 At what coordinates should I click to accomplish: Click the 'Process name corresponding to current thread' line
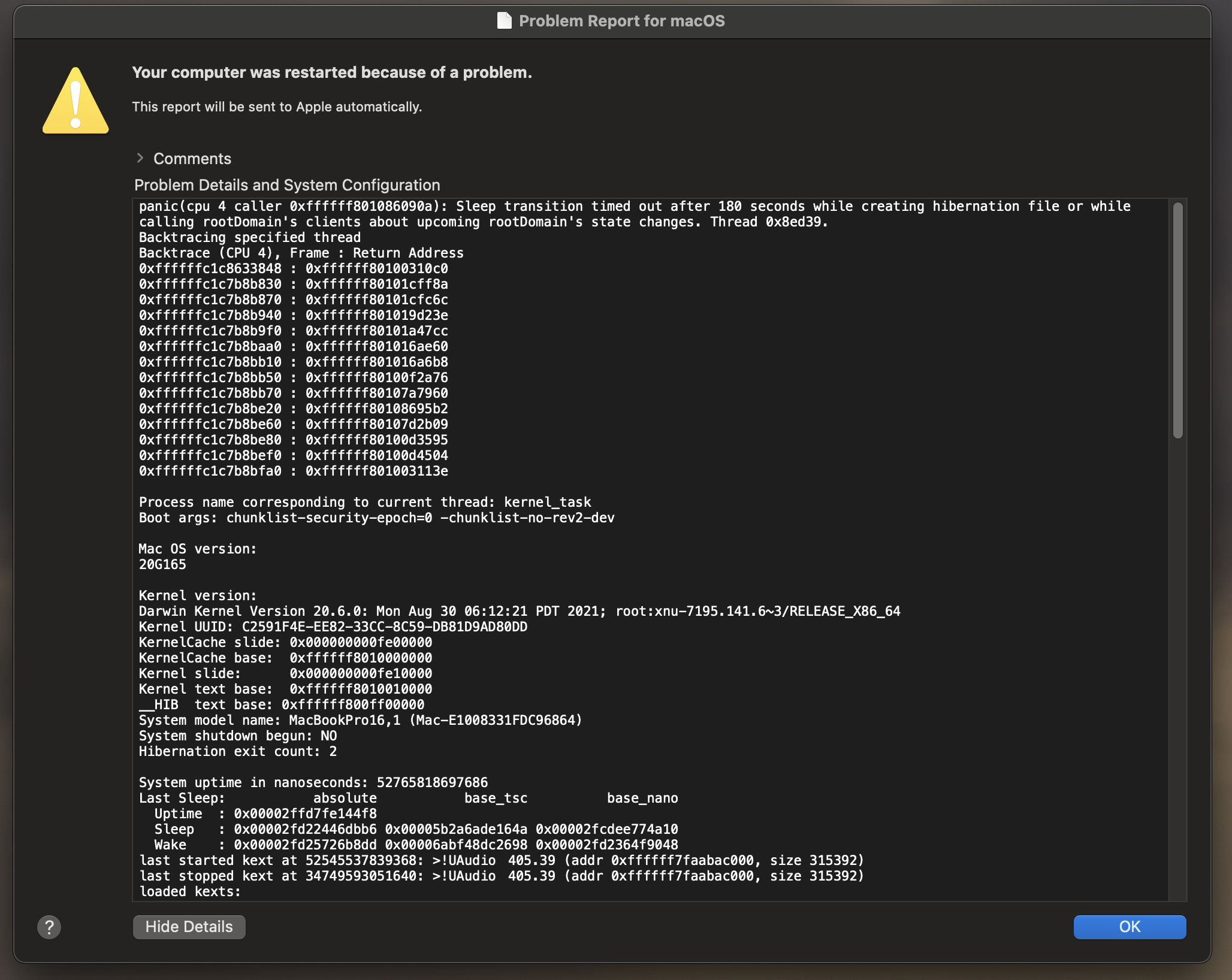[x=365, y=502]
